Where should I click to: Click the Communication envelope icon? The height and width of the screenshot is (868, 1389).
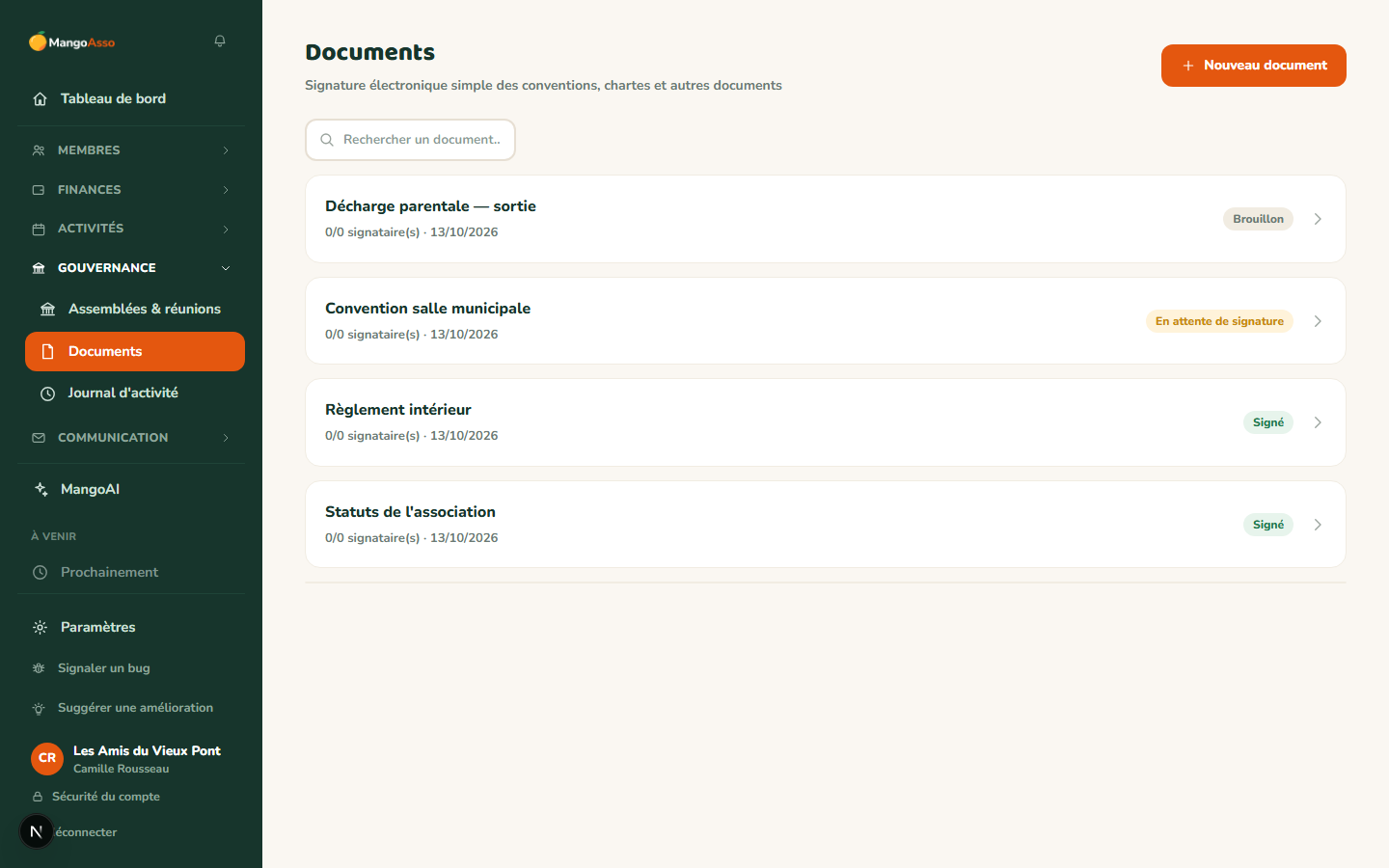(39, 438)
